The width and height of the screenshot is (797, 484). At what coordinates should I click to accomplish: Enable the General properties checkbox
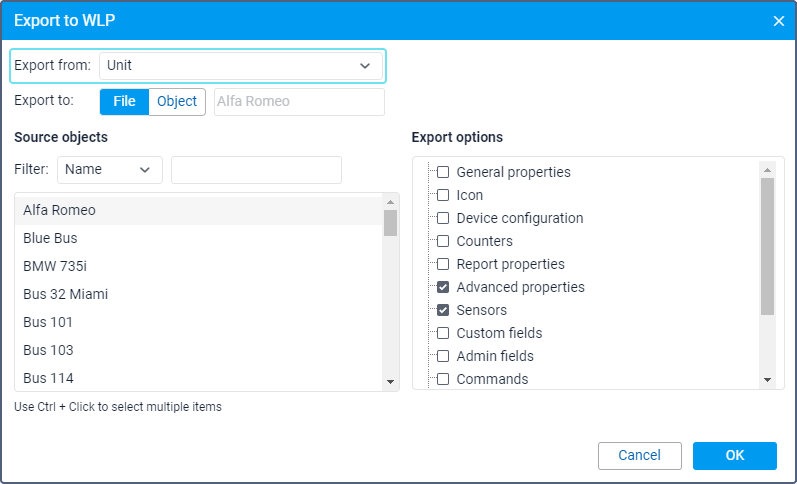click(x=443, y=172)
